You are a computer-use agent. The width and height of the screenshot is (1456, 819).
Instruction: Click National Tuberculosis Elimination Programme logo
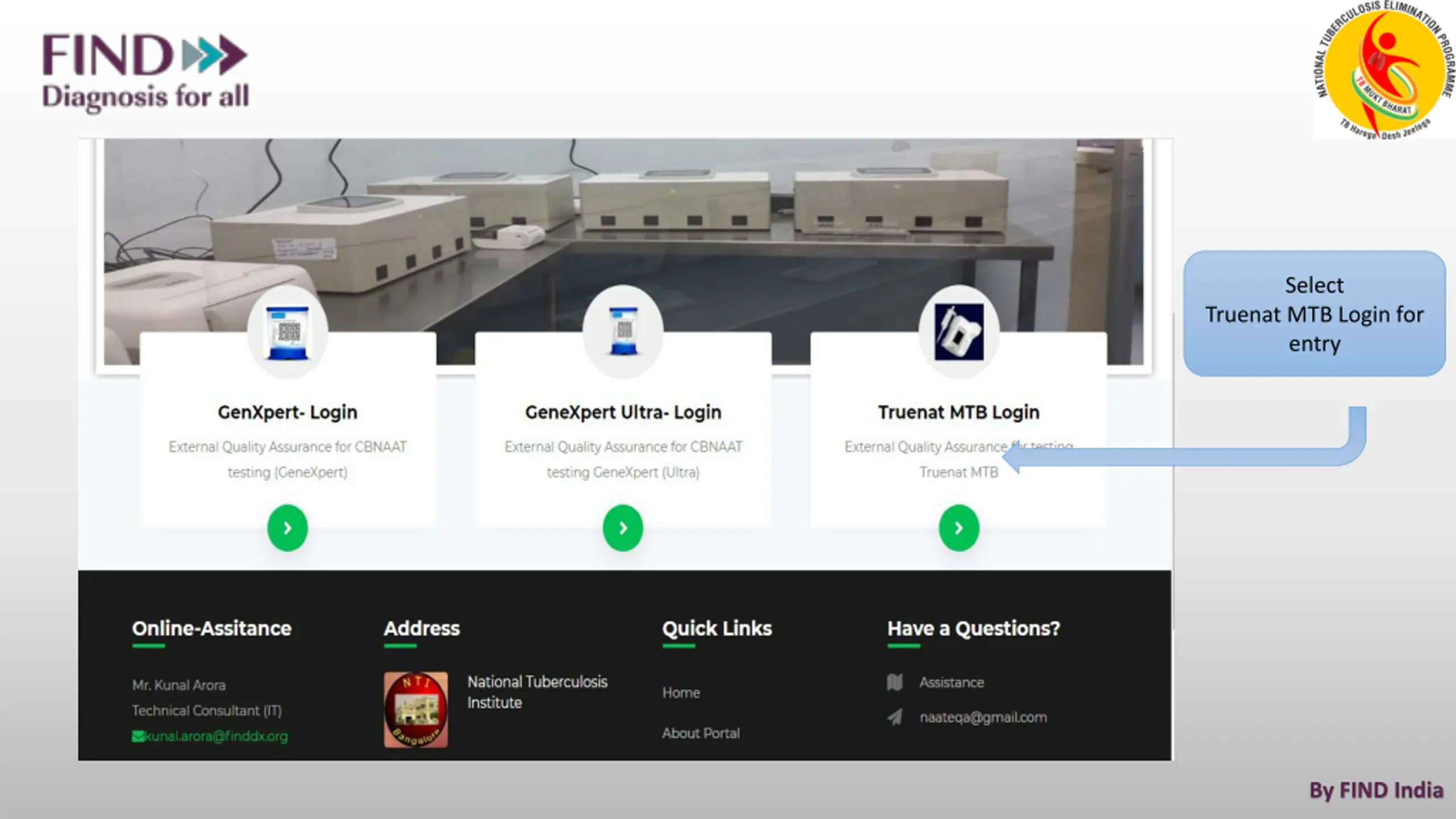tap(1384, 69)
